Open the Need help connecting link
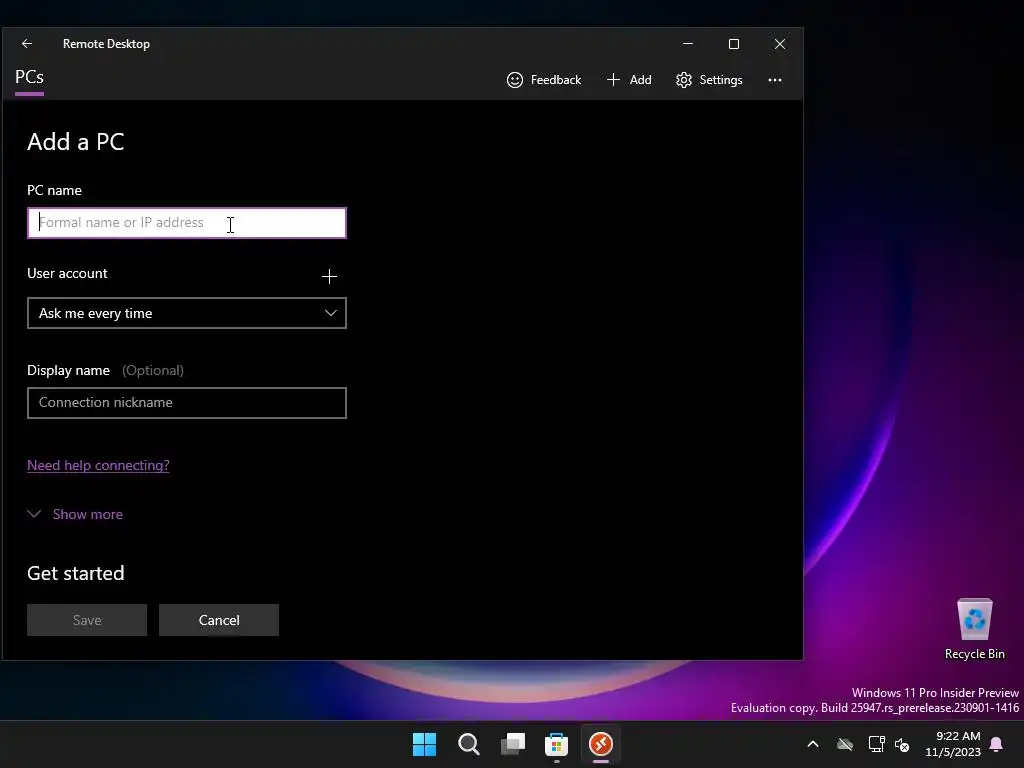1024x768 pixels. click(x=98, y=465)
